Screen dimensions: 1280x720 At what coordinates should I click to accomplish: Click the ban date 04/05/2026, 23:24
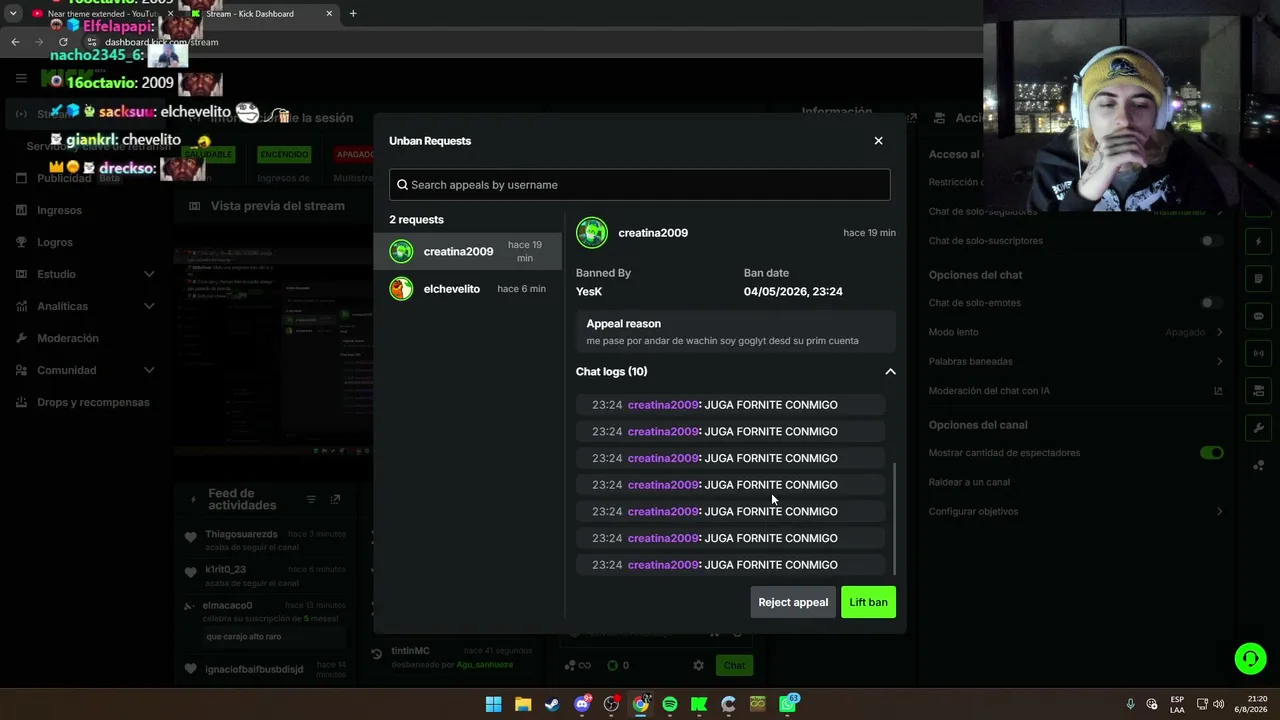click(x=793, y=292)
